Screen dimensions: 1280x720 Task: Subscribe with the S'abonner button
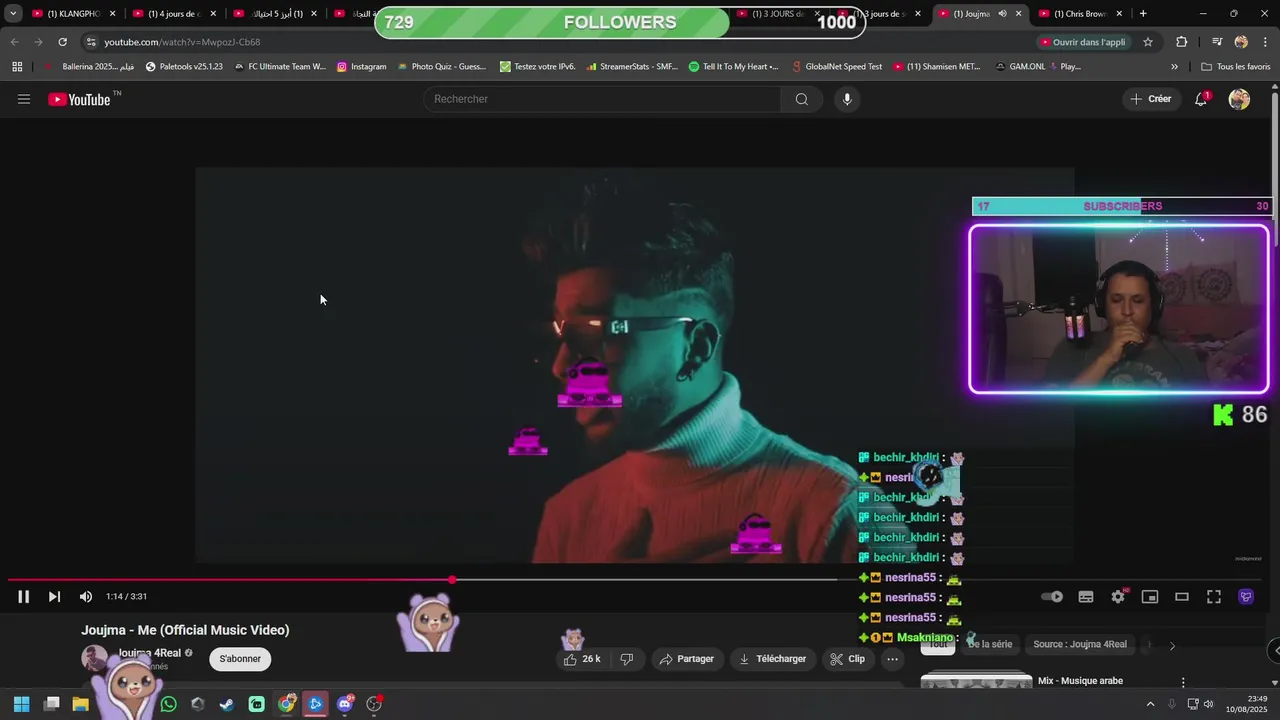click(x=240, y=659)
